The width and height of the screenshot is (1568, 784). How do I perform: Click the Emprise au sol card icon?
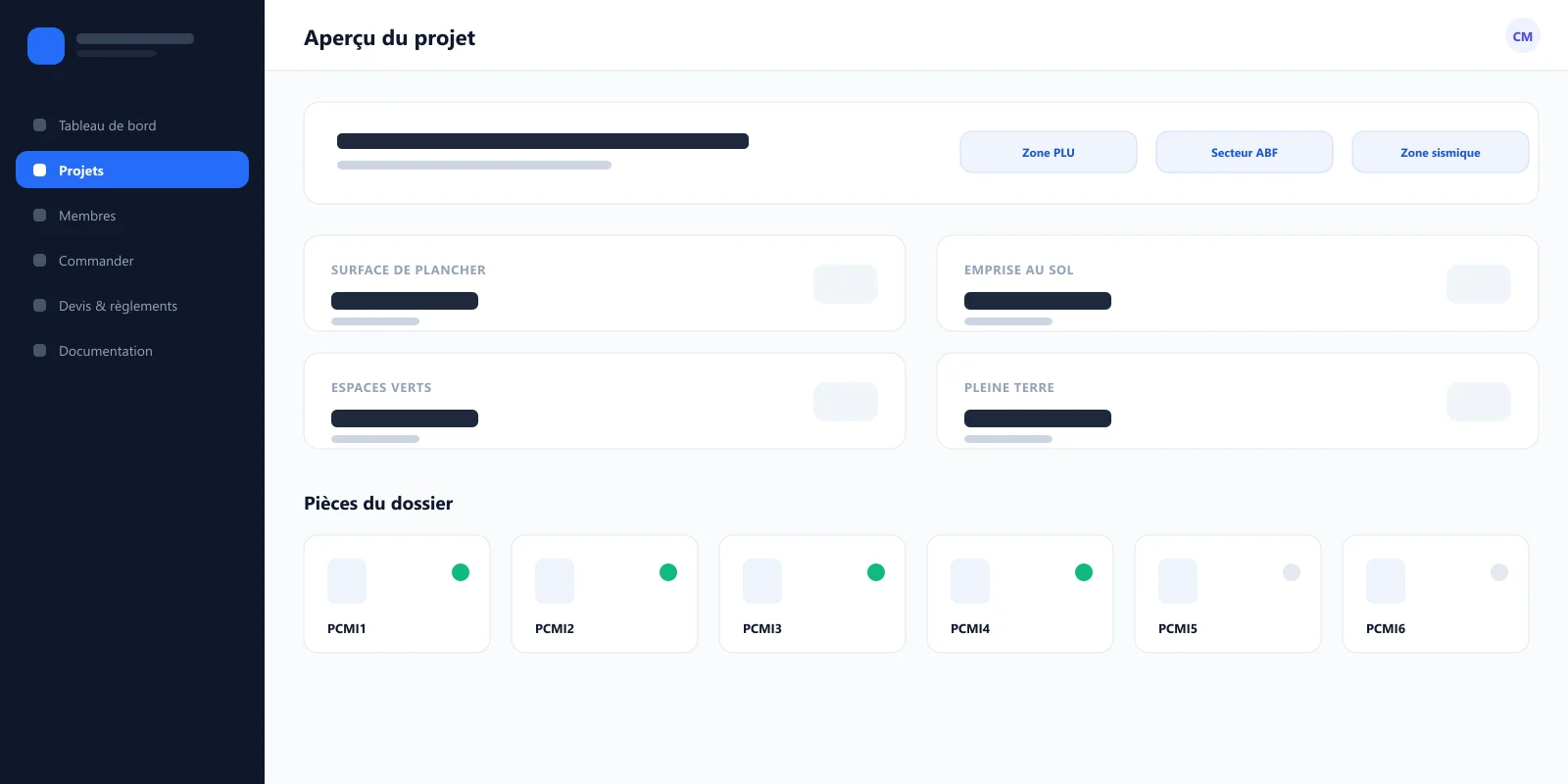click(1479, 284)
